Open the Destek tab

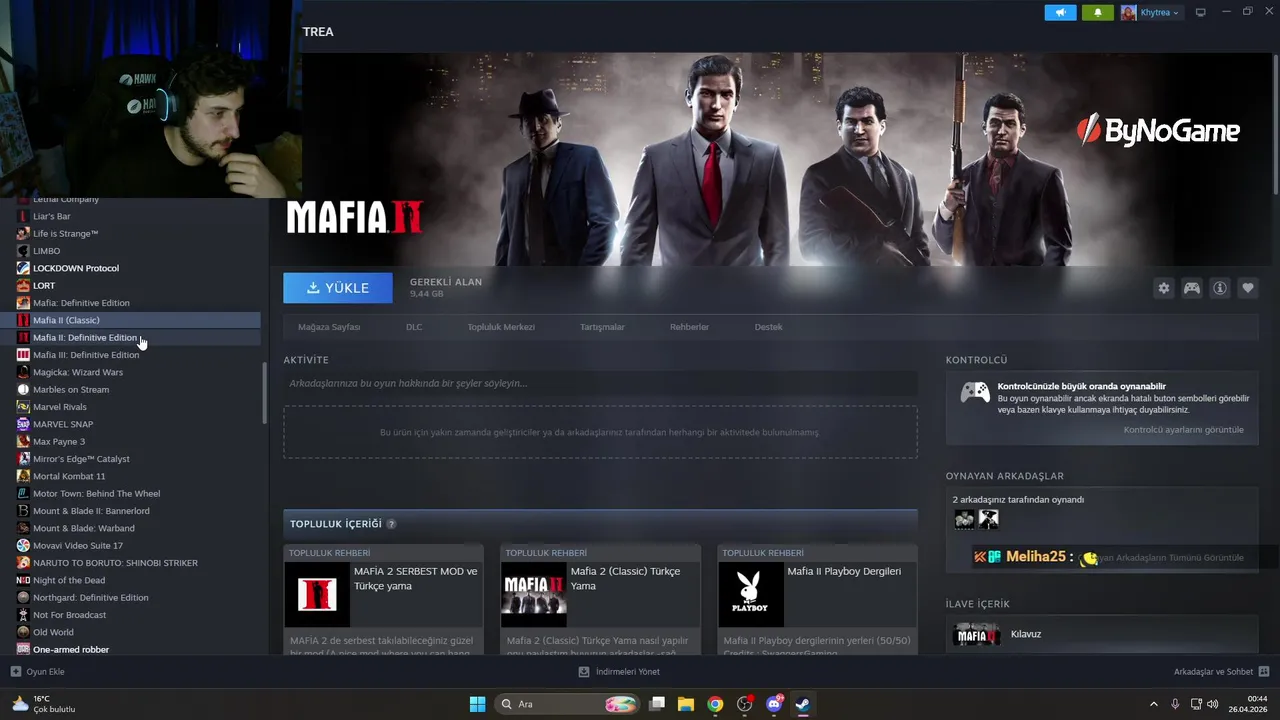tap(768, 327)
